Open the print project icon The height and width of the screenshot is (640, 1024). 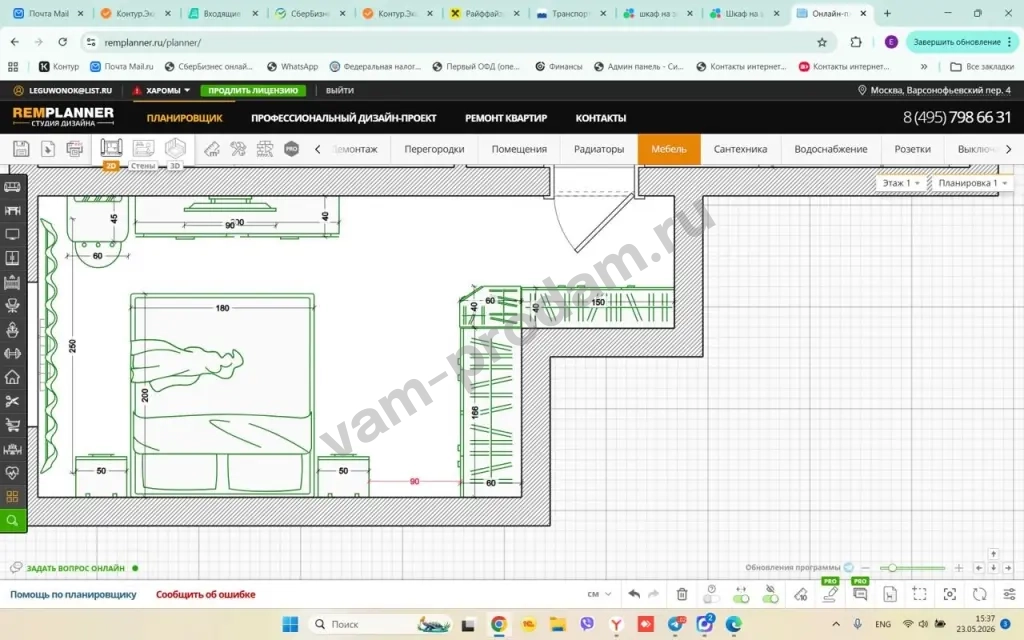click(74, 149)
